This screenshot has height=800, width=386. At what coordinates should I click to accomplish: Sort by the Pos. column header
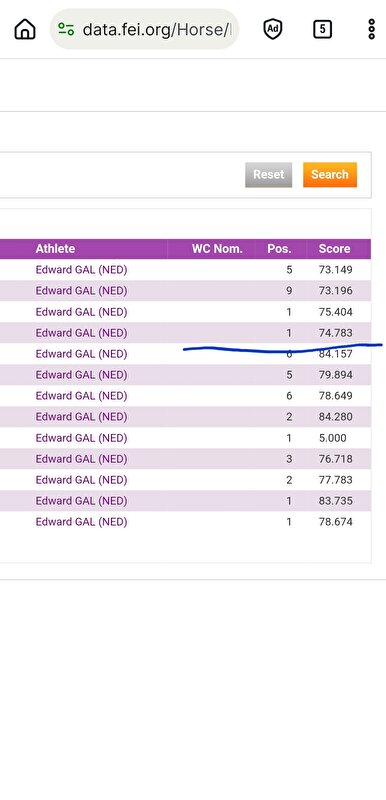[x=279, y=249]
